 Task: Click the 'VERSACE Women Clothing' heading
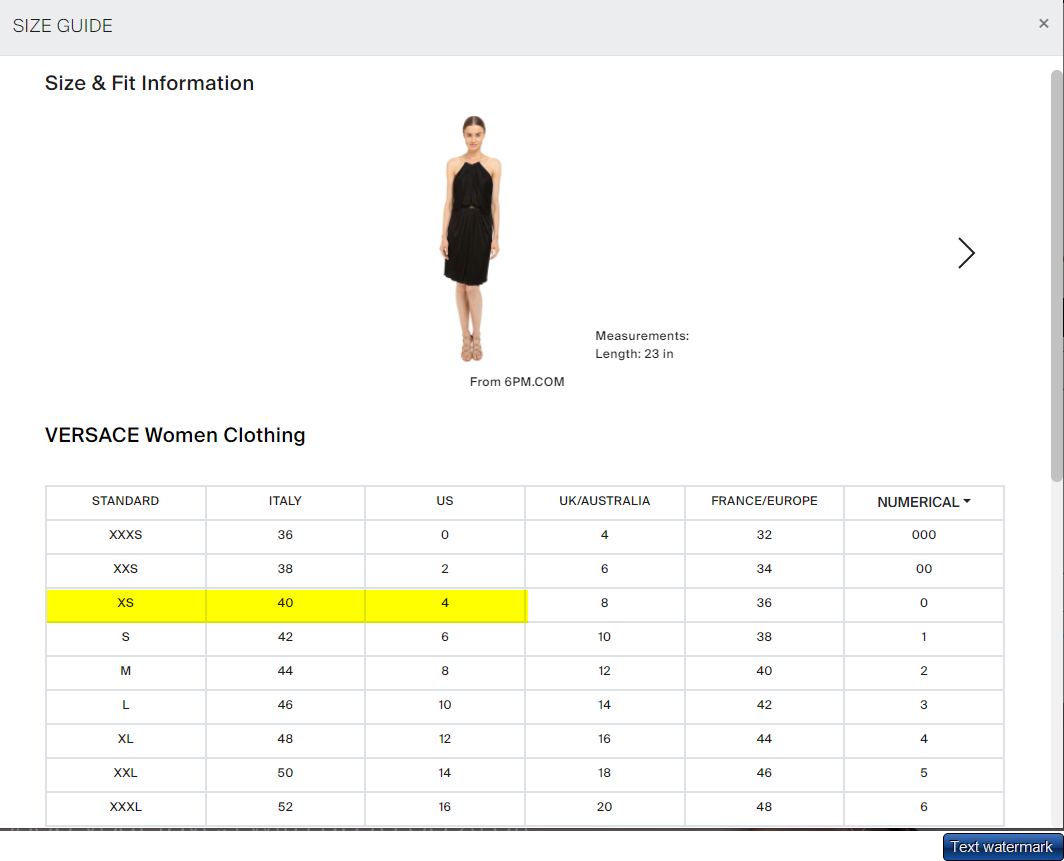tap(175, 435)
